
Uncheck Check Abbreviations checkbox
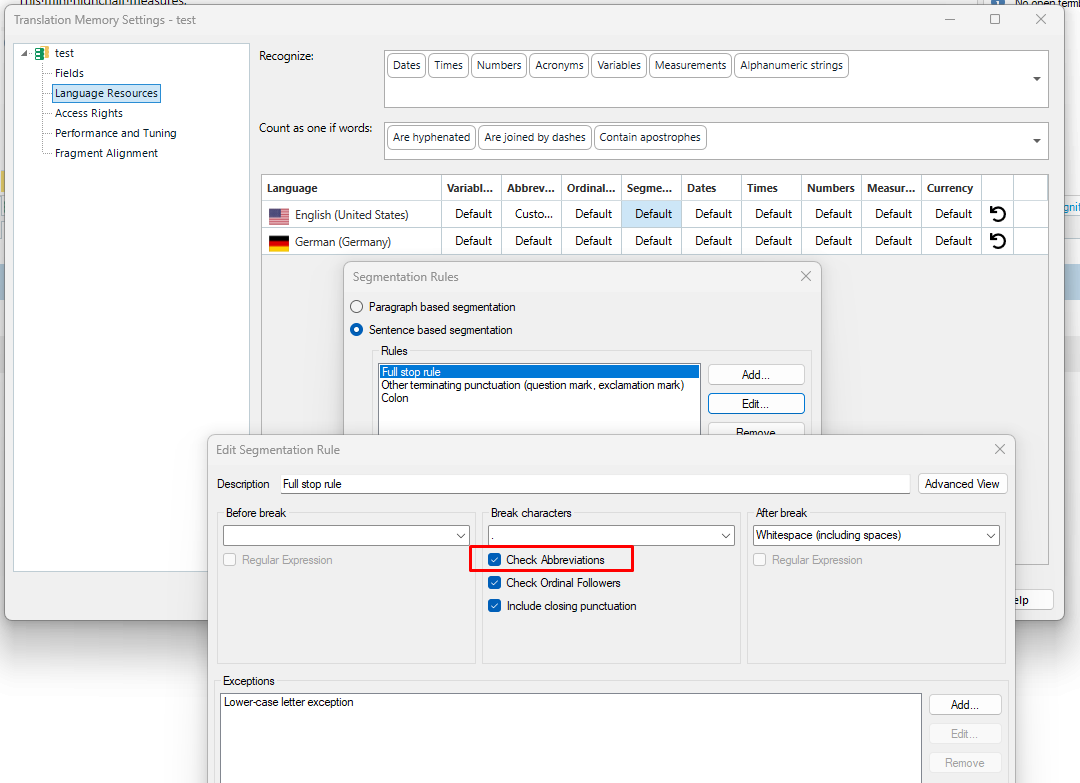[x=495, y=560]
